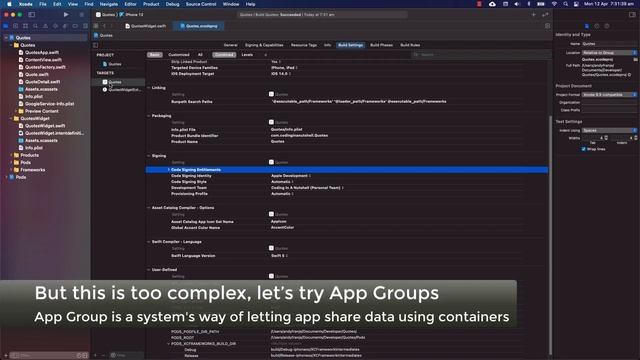This screenshot has height=360, width=640.
Task: Collapse the QuotesWidget folder in navigator
Action: pyautogui.click(x=11, y=119)
